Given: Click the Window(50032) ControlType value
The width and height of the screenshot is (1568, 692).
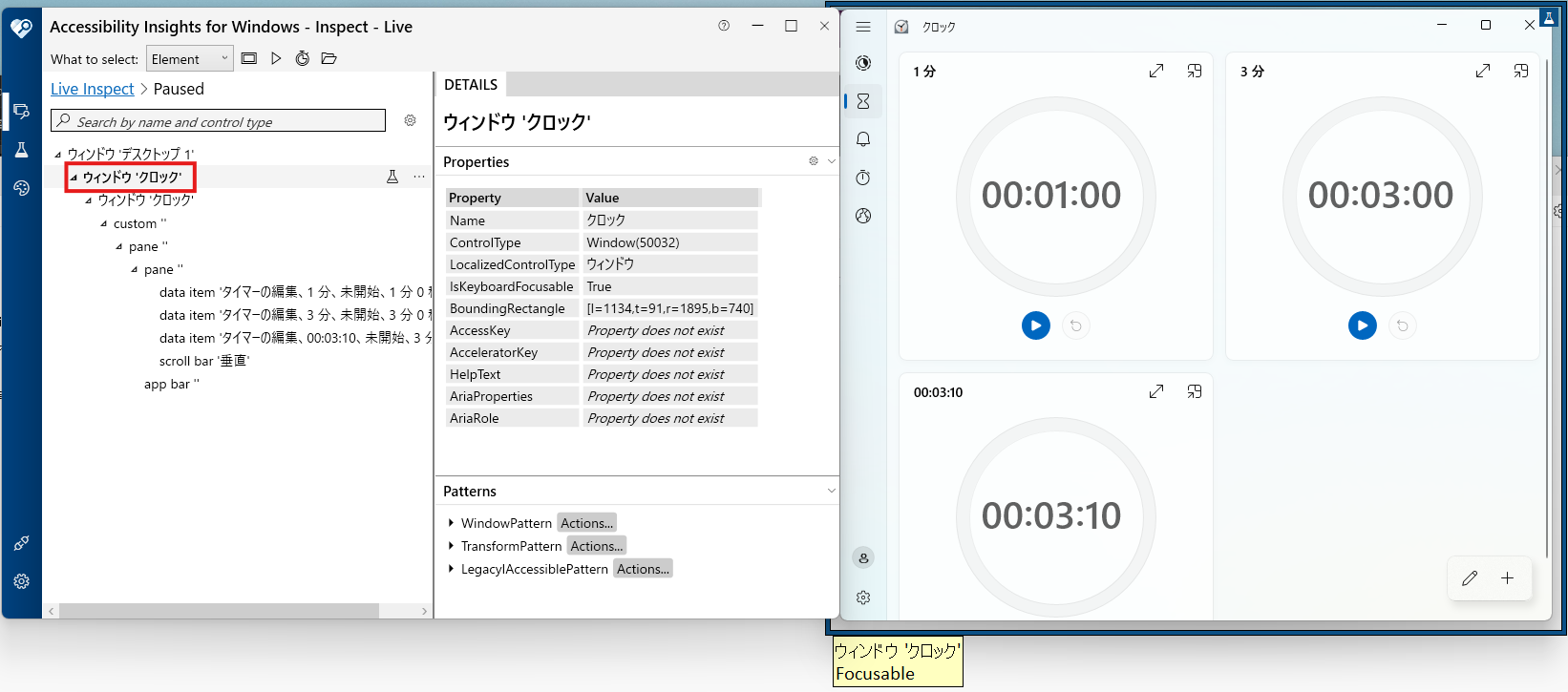Looking at the screenshot, I should pos(670,242).
